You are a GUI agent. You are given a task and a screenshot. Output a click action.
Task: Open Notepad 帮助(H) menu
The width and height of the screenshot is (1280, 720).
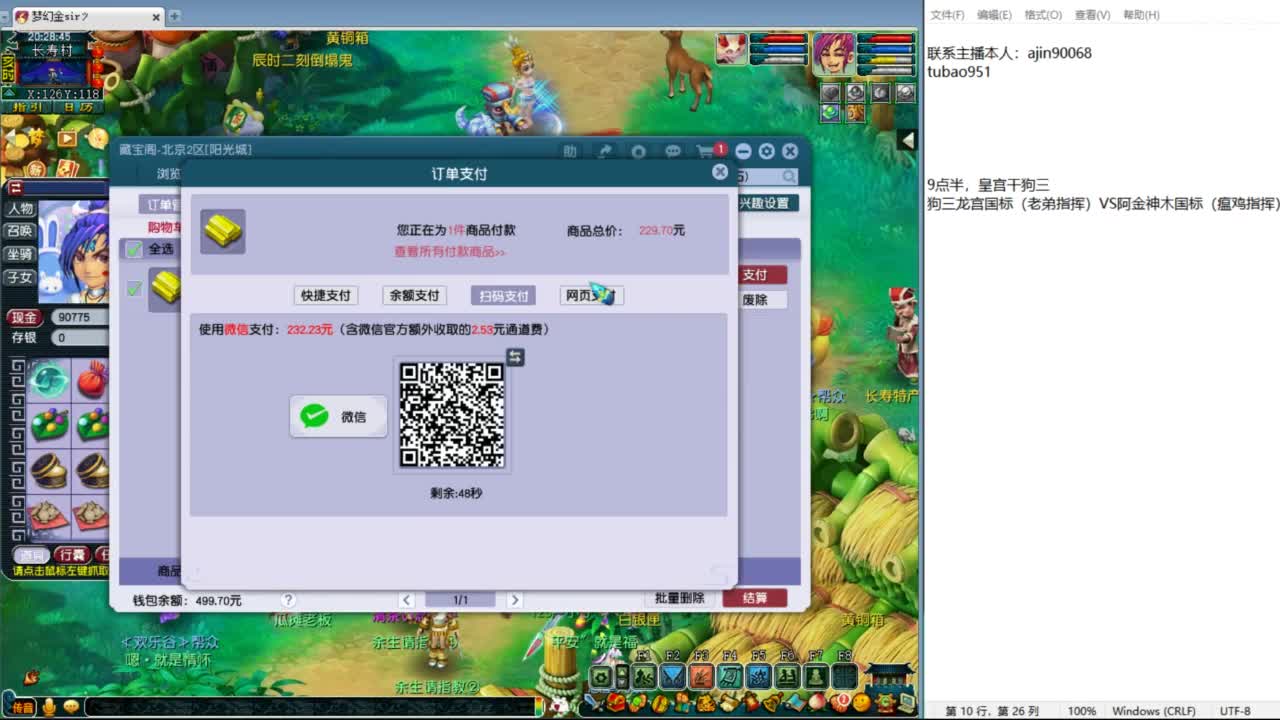(x=1141, y=15)
